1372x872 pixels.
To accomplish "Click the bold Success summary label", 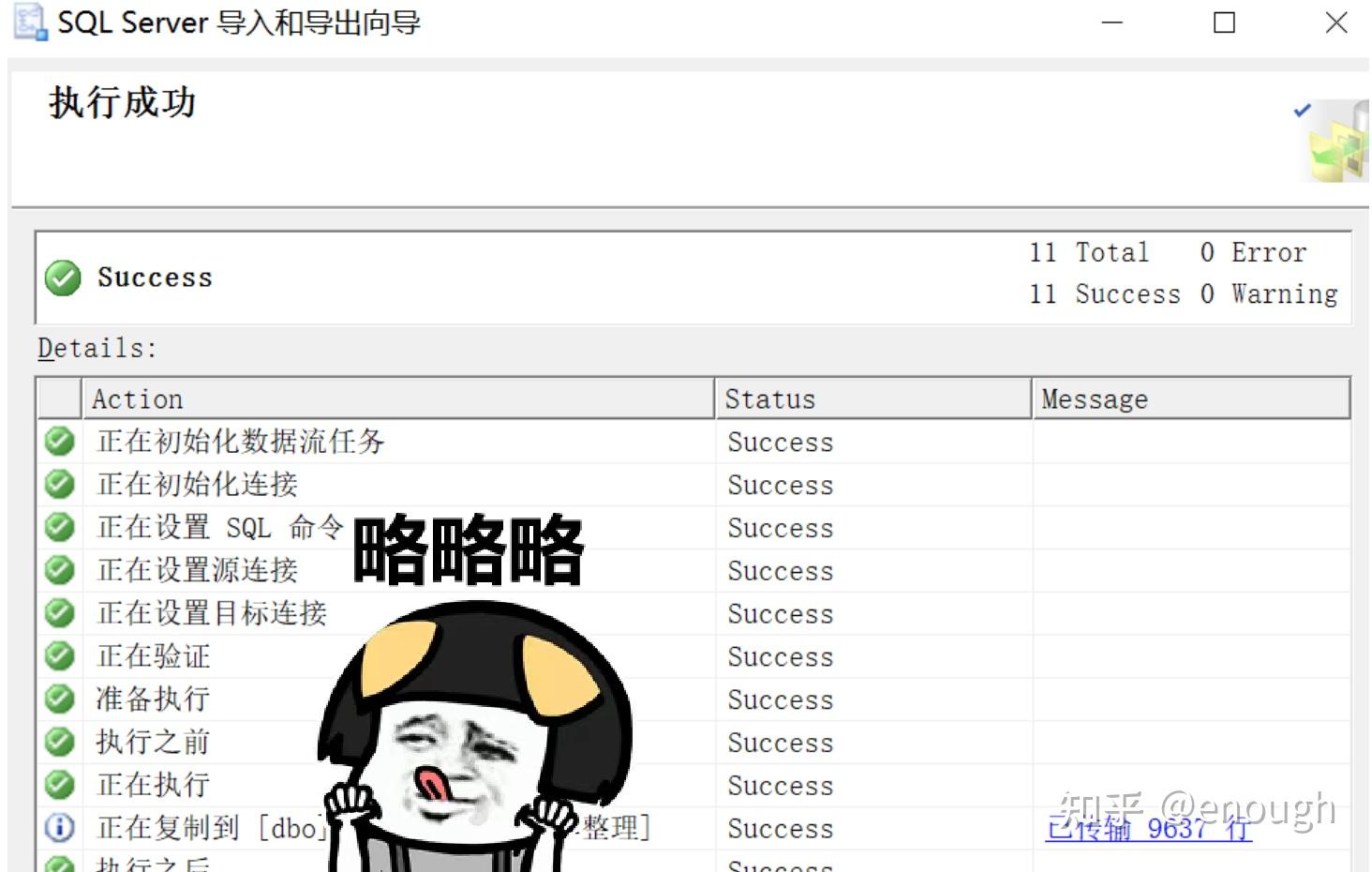I will (x=155, y=278).
